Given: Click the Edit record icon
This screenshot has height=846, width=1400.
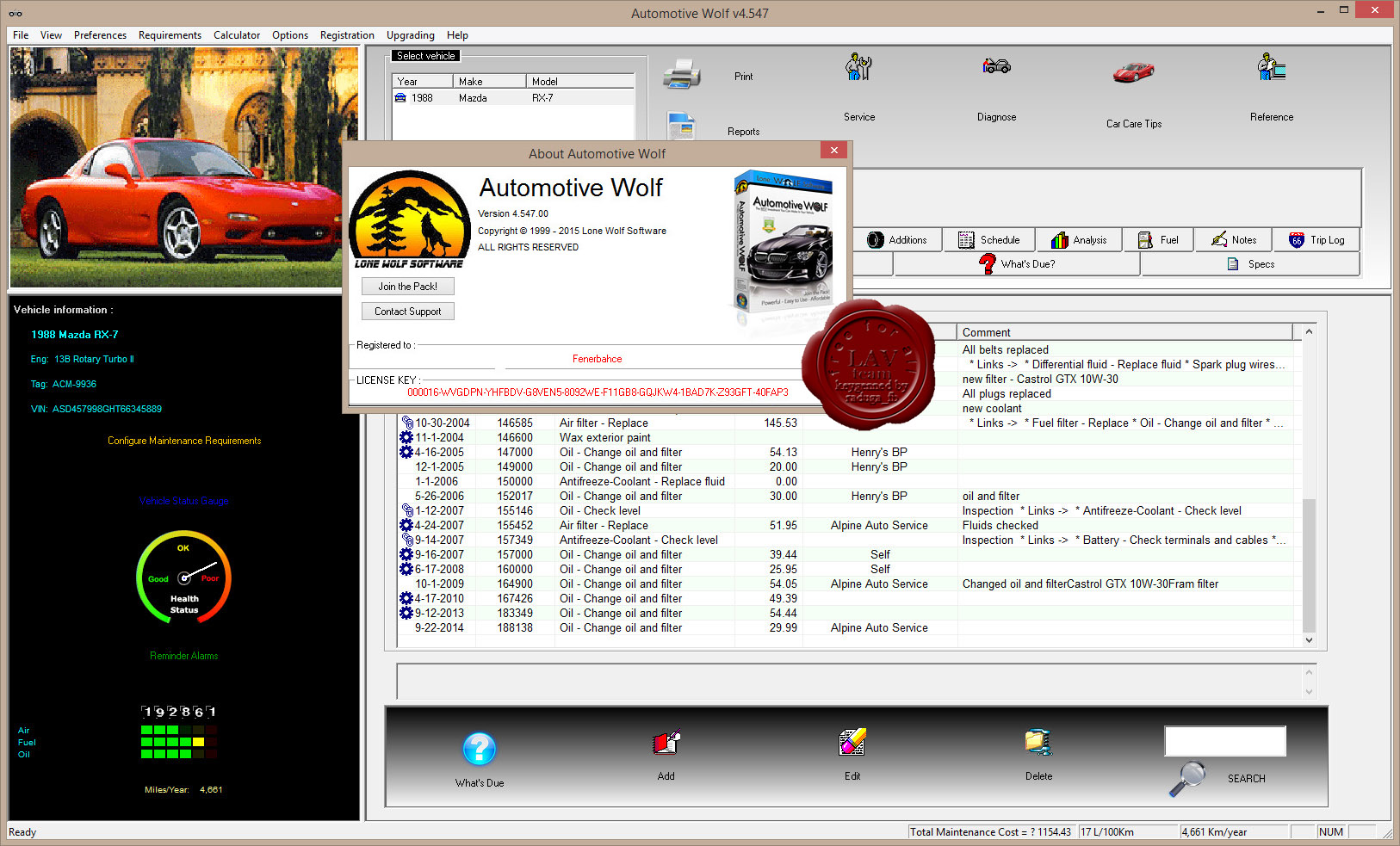Looking at the screenshot, I should (x=852, y=743).
